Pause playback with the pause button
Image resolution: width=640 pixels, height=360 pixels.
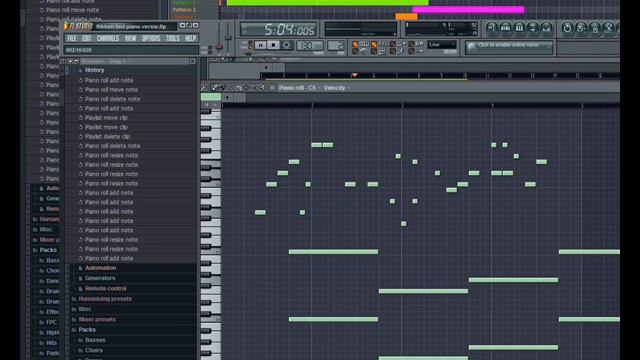tap(260, 45)
